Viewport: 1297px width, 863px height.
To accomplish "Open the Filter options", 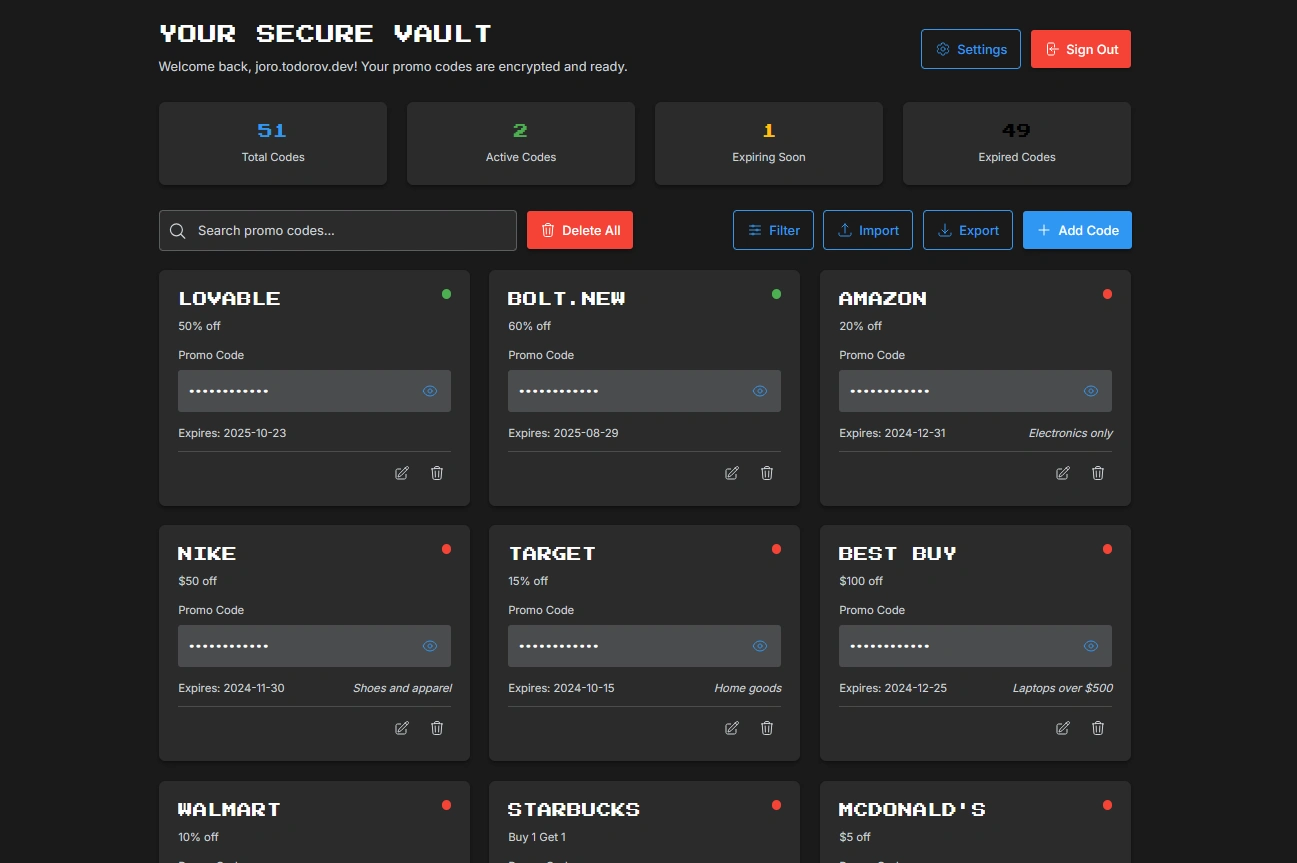I will 774,230.
